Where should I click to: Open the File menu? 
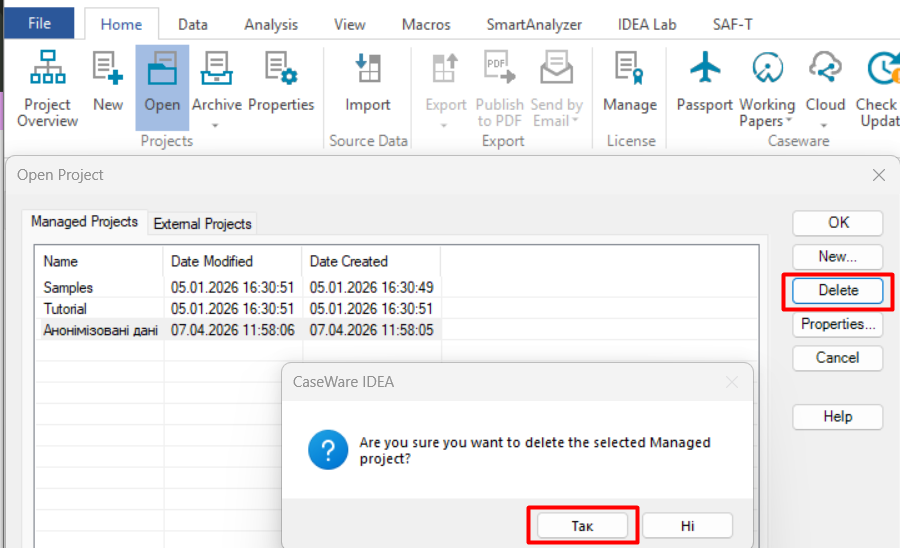pos(39,23)
